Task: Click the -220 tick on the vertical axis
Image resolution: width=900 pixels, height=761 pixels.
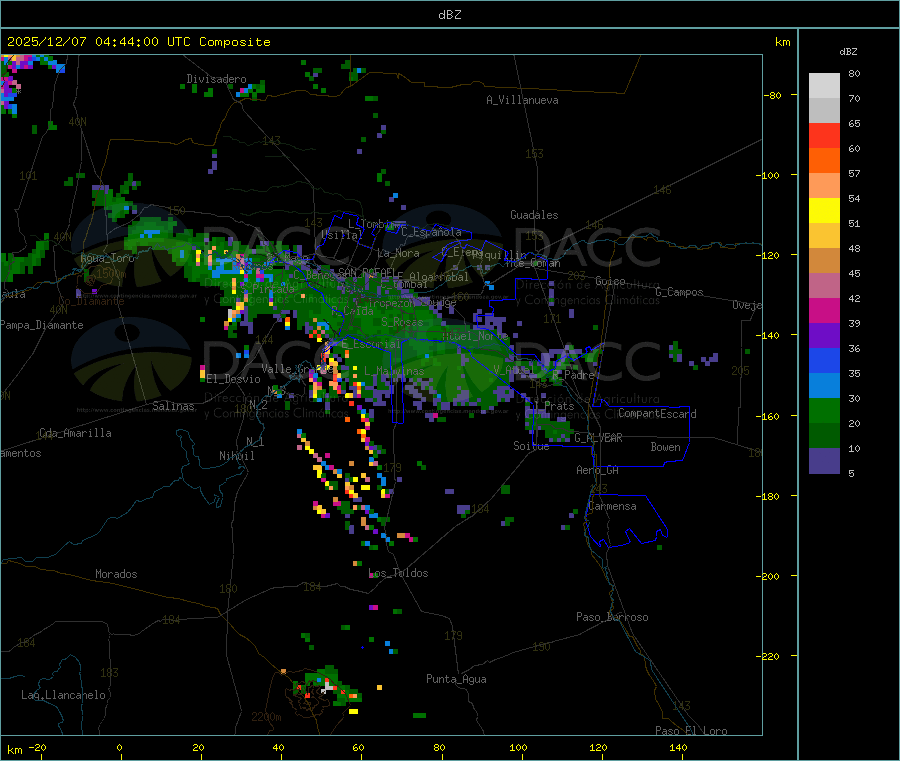Action: pyautogui.click(x=768, y=657)
